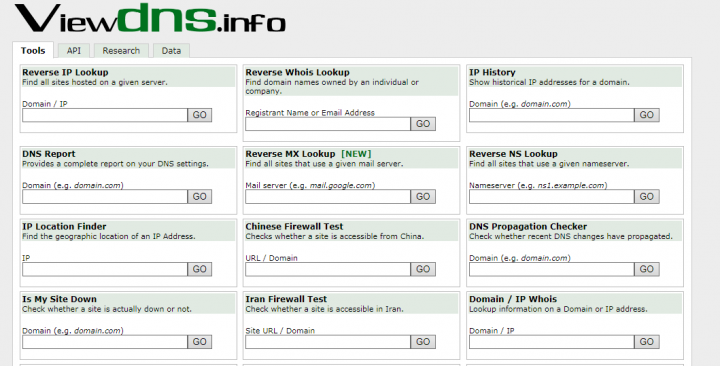Select the Reverse MX Lookup heading
The image size is (720, 366).
pyautogui.click(x=290, y=154)
